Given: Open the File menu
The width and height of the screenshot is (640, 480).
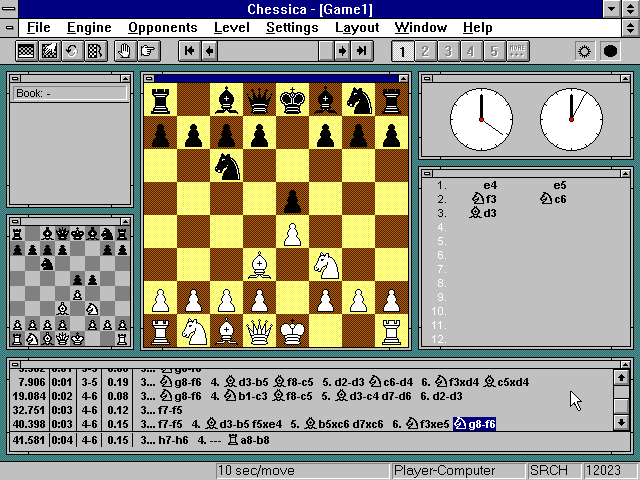Looking at the screenshot, I should pos(39,27).
